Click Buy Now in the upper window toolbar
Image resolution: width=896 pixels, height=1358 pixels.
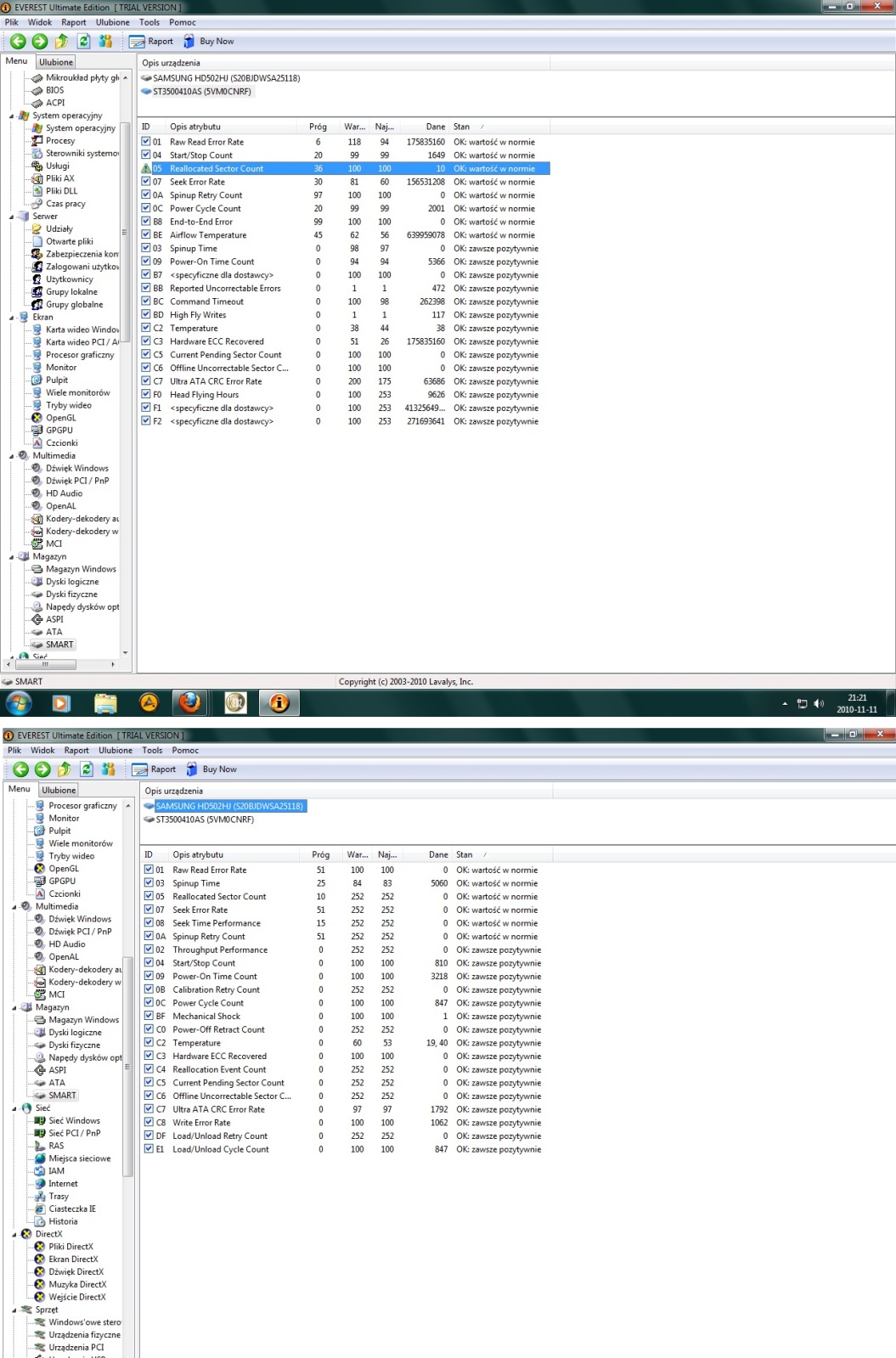[208, 41]
